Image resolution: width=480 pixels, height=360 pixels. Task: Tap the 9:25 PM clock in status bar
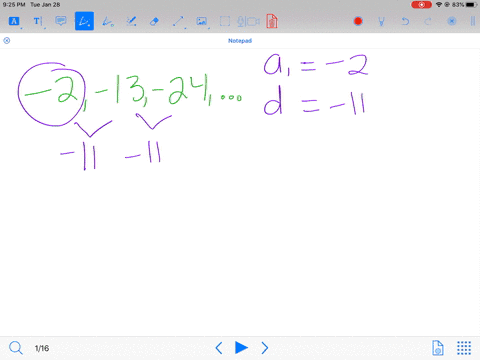pyautogui.click(x=14, y=5)
